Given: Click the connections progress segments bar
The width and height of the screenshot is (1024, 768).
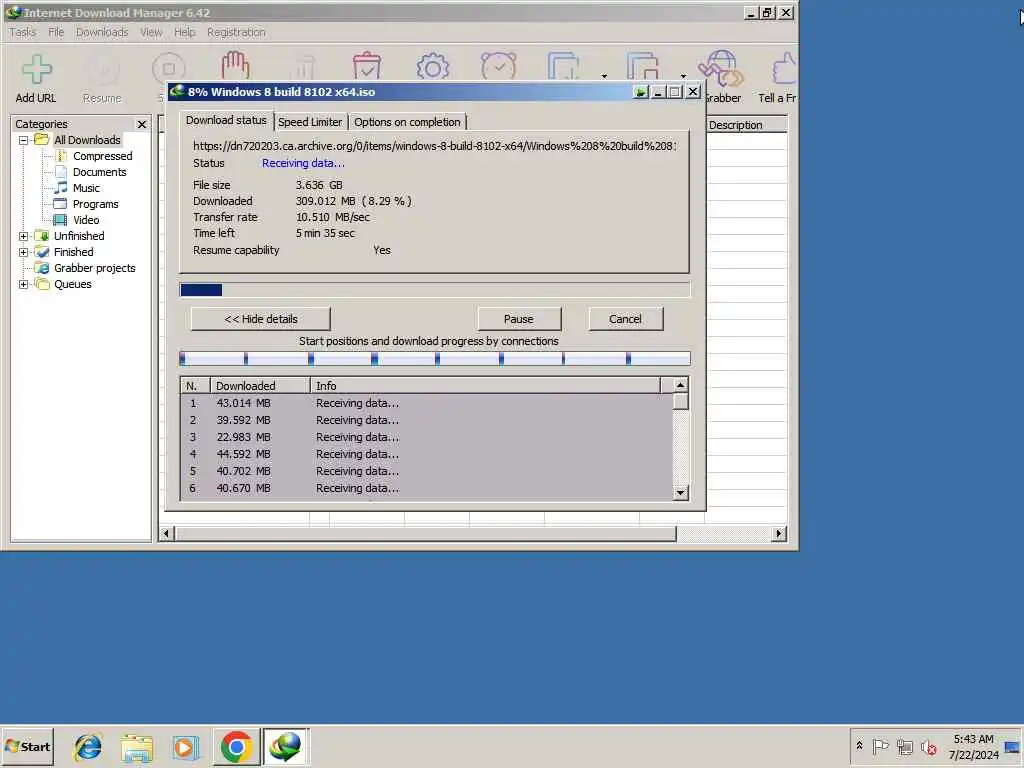Looking at the screenshot, I should (434, 359).
